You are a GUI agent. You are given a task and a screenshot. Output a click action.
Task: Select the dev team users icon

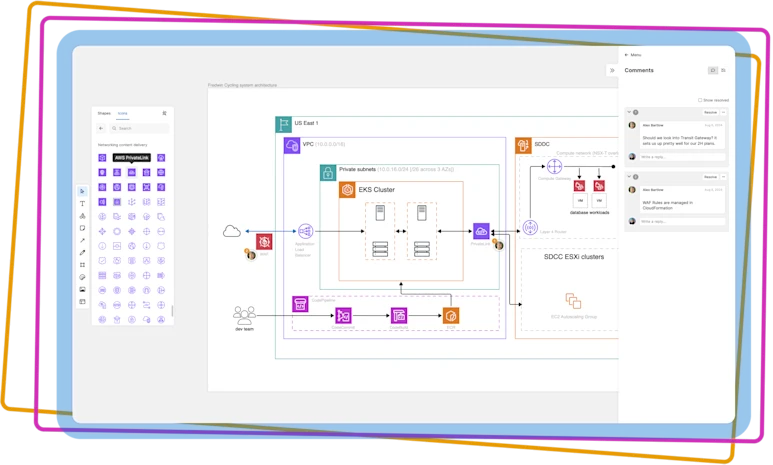(245, 315)
